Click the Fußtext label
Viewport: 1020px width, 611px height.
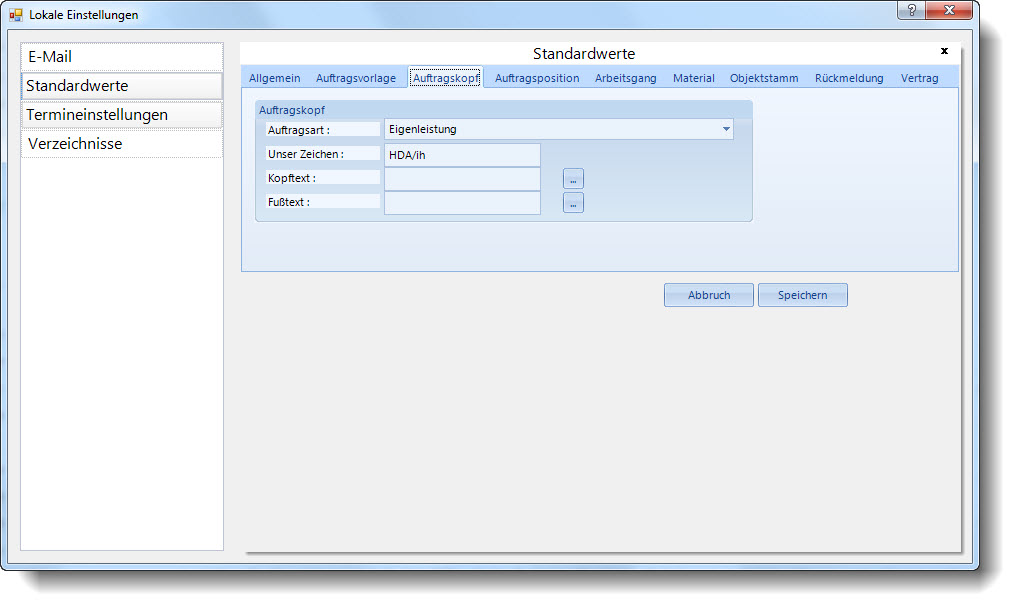click(x=289, y=202)
